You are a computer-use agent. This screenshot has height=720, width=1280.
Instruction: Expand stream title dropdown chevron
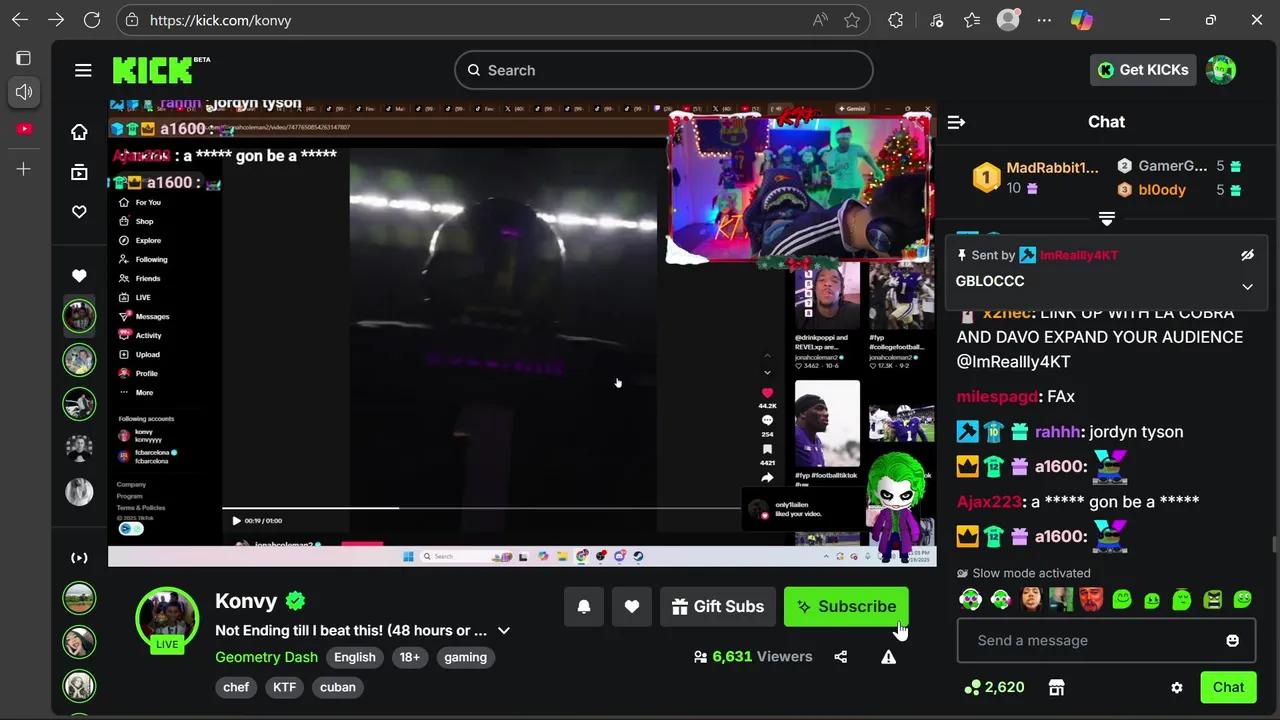(x=504, y=631)
